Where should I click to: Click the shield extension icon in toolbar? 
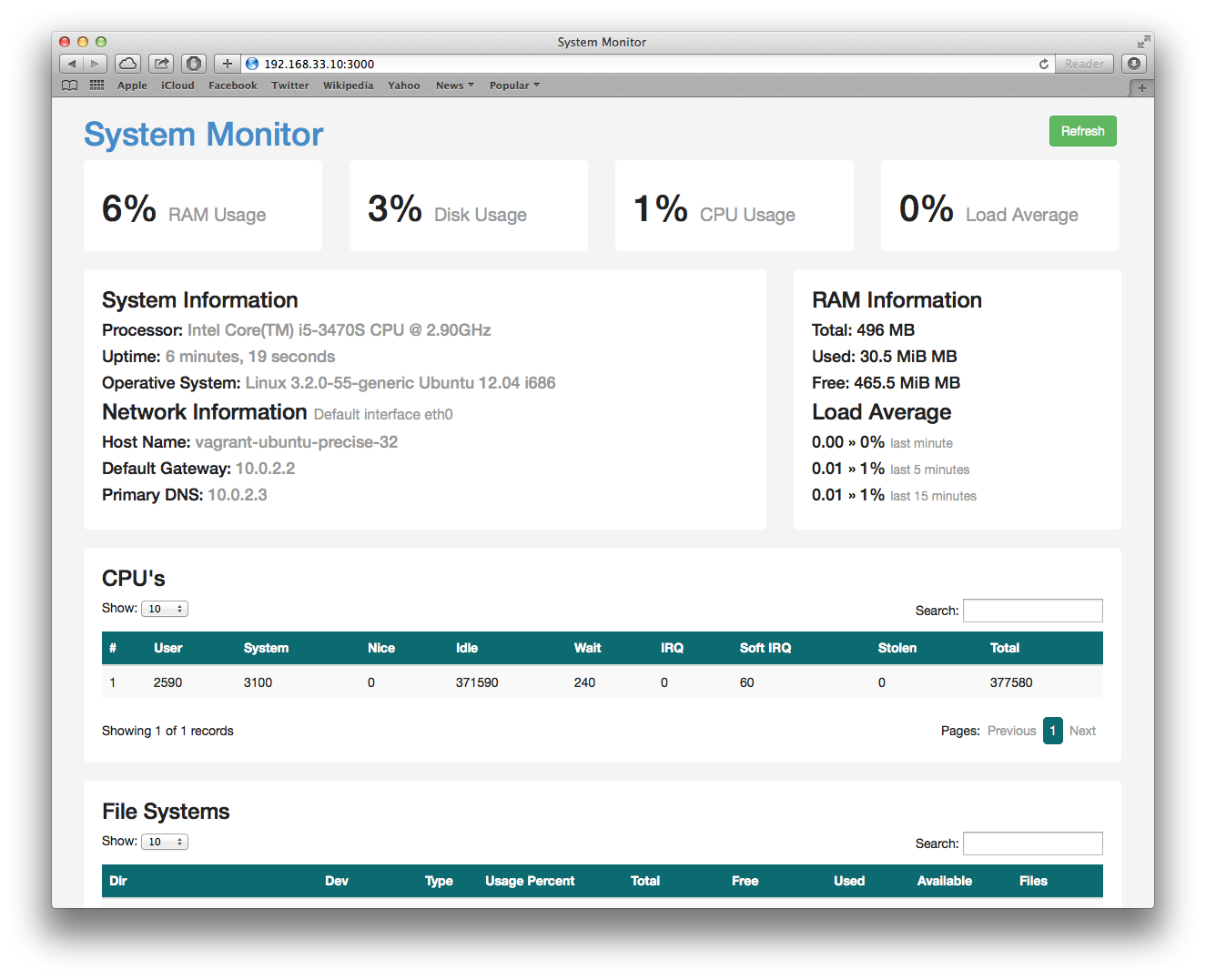[x=194, y=64]
